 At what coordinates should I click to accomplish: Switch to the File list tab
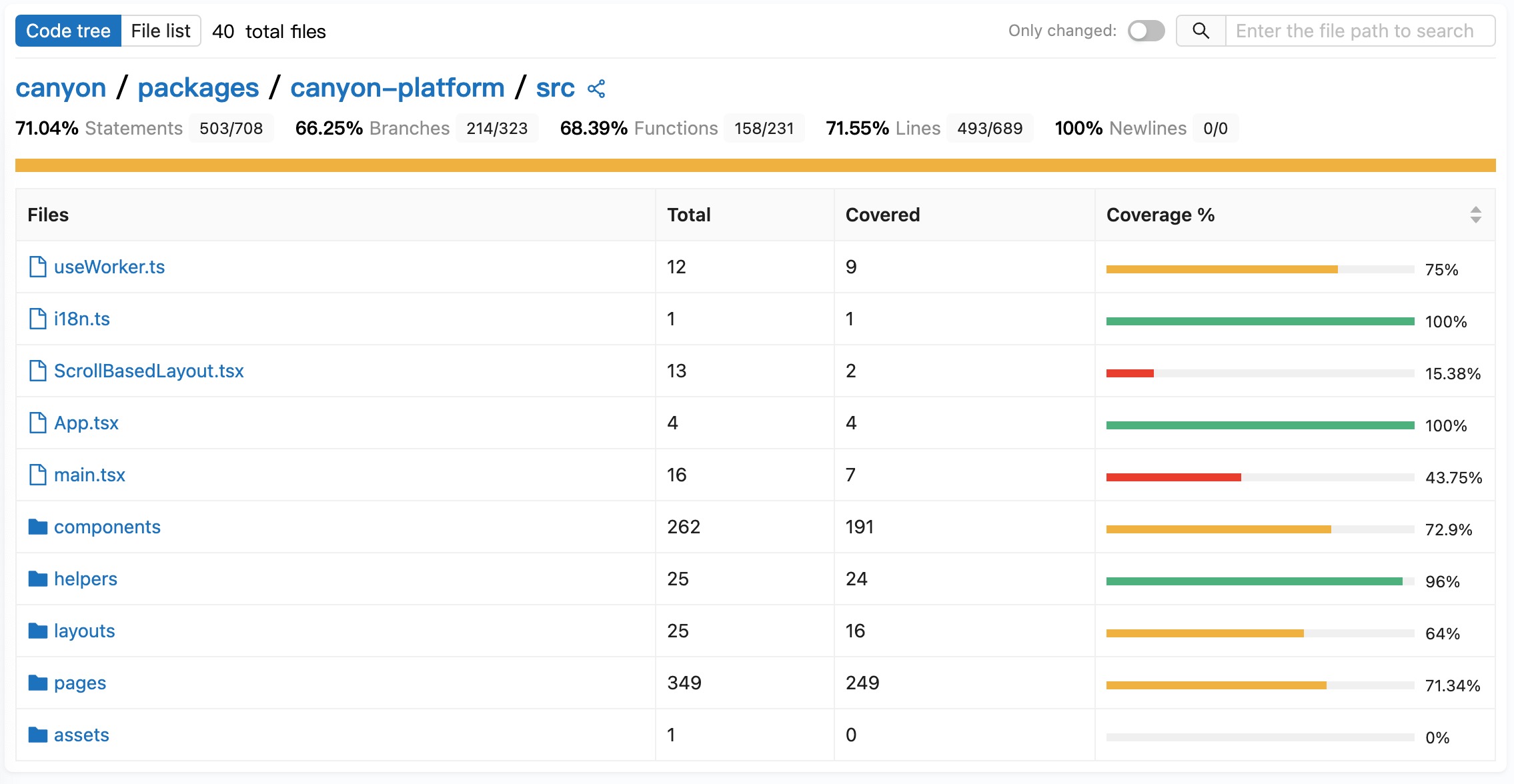(161, 31)
